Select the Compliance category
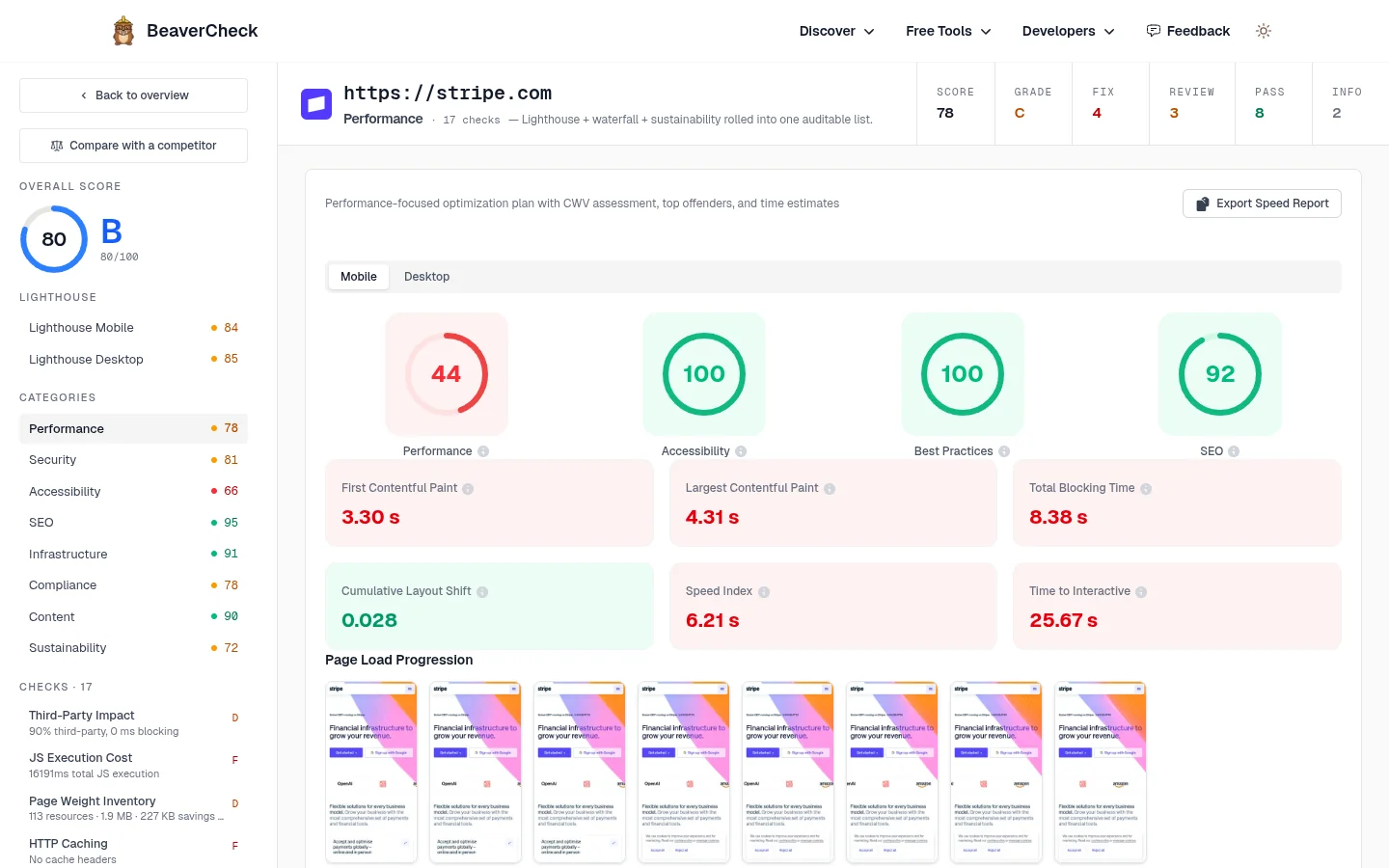This screenshot has width=1389, height=868. pyautogui.click(x=133, y=585)
